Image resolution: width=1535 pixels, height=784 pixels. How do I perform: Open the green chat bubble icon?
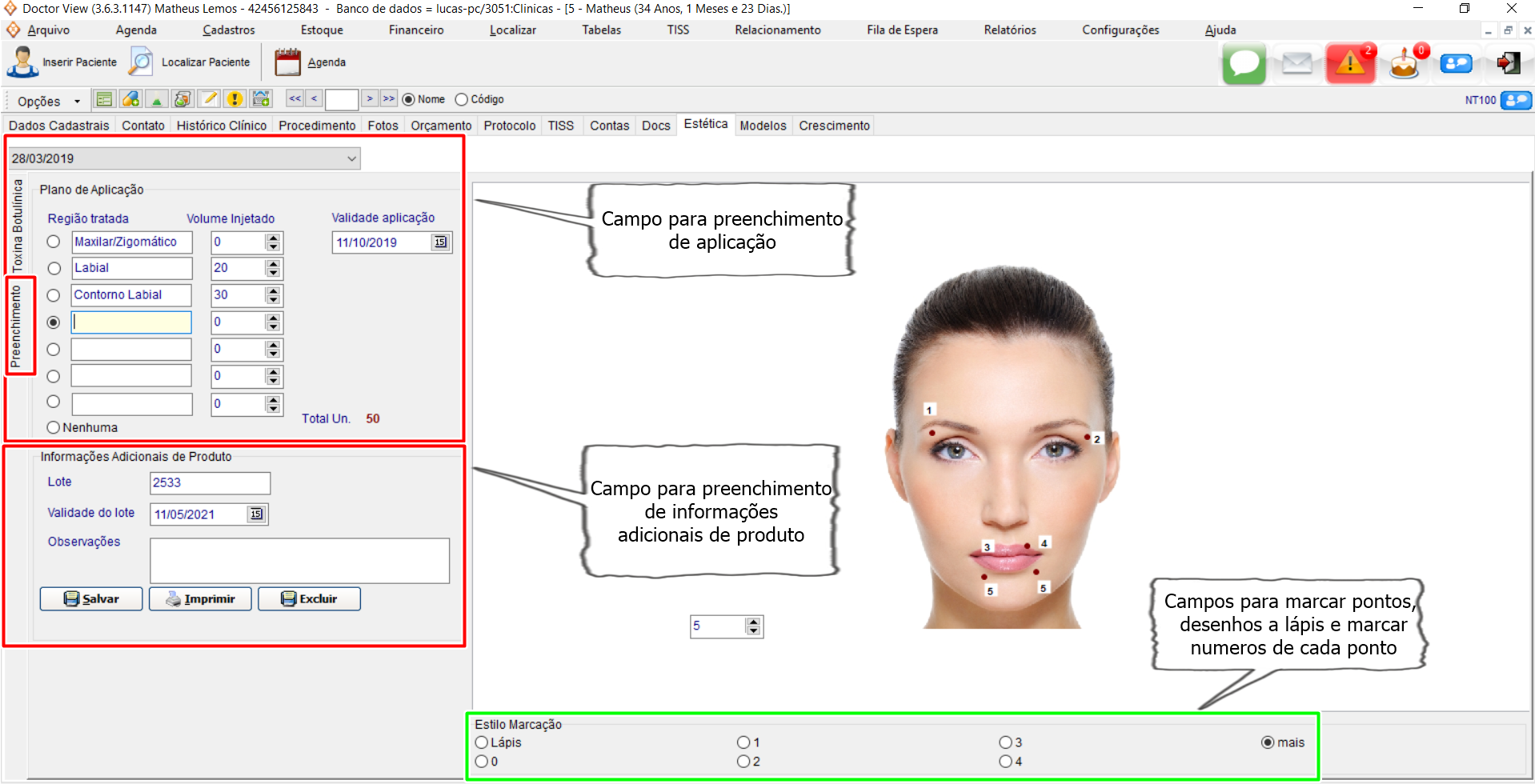pos(1244,63)
